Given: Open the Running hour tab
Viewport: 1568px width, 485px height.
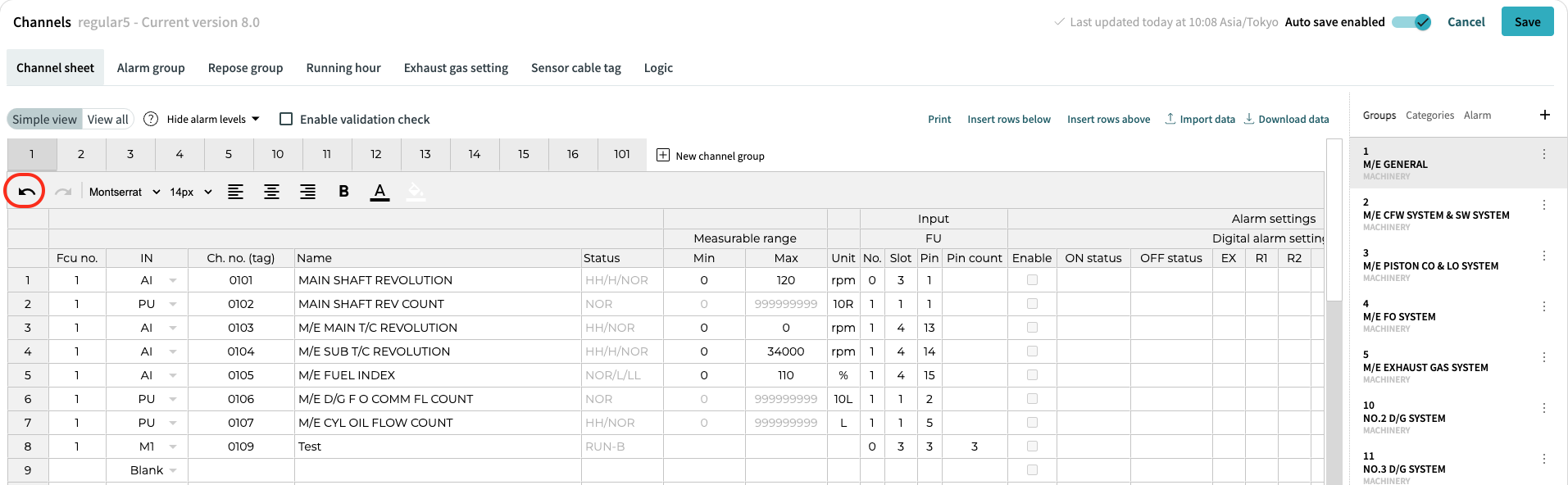Looking at the screenshot, I should tap(343, 68).
